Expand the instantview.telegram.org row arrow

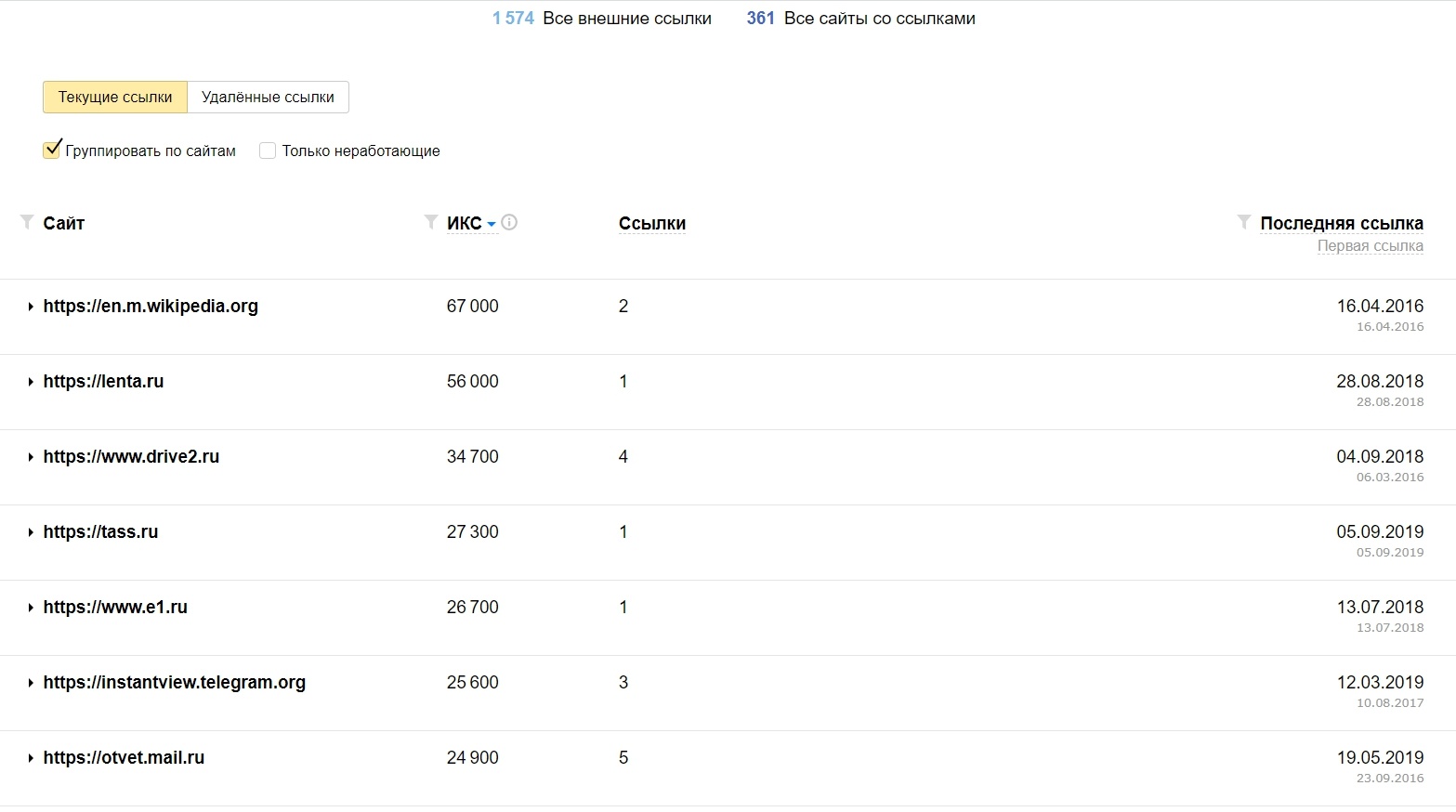[31, 683]
